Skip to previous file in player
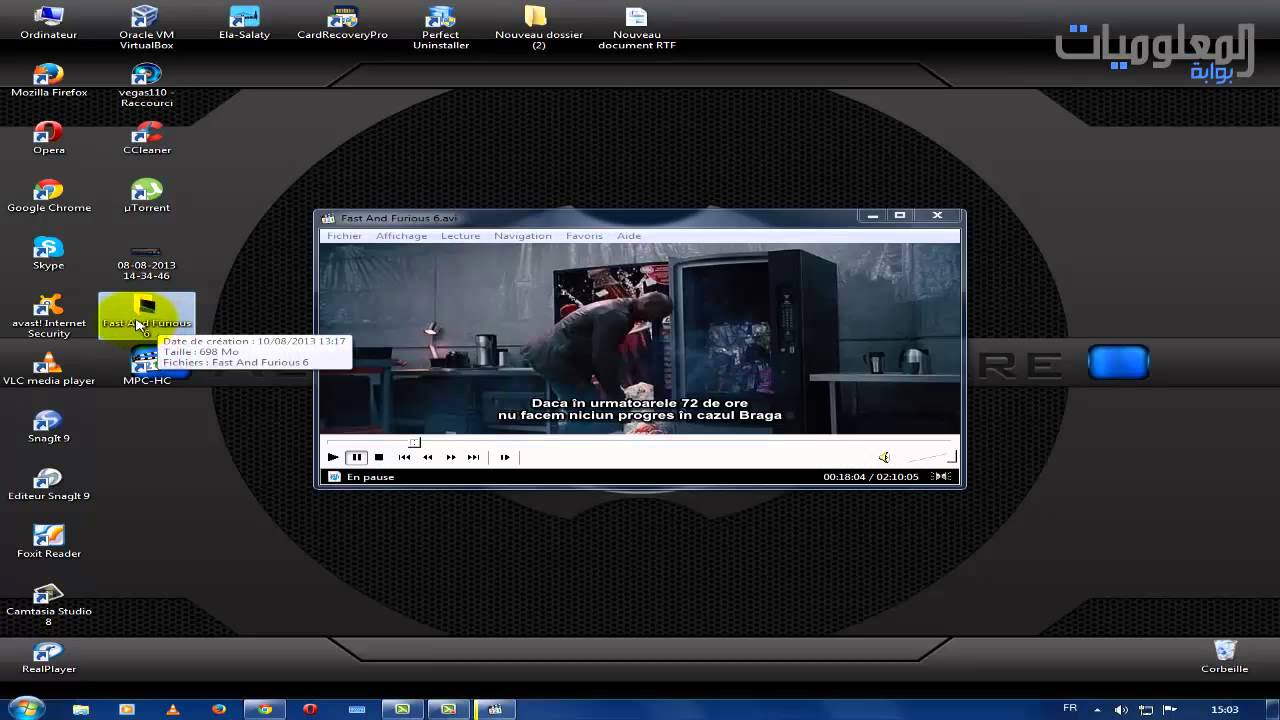The image size is (1280, 720). coord(404,457)
